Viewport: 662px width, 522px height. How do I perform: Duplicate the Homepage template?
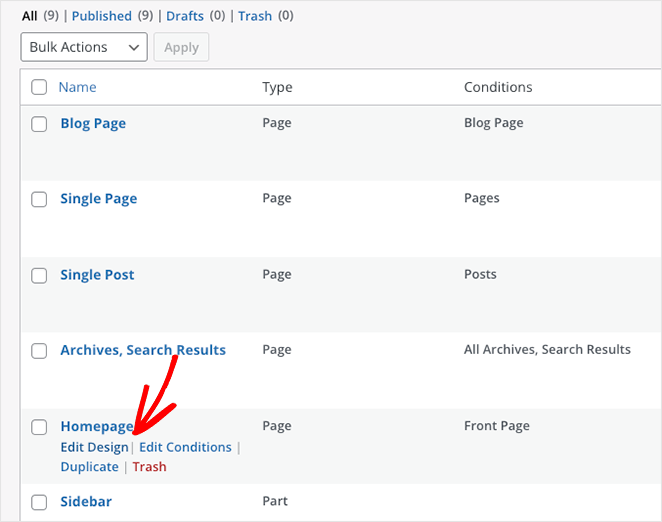coord(90,467)
